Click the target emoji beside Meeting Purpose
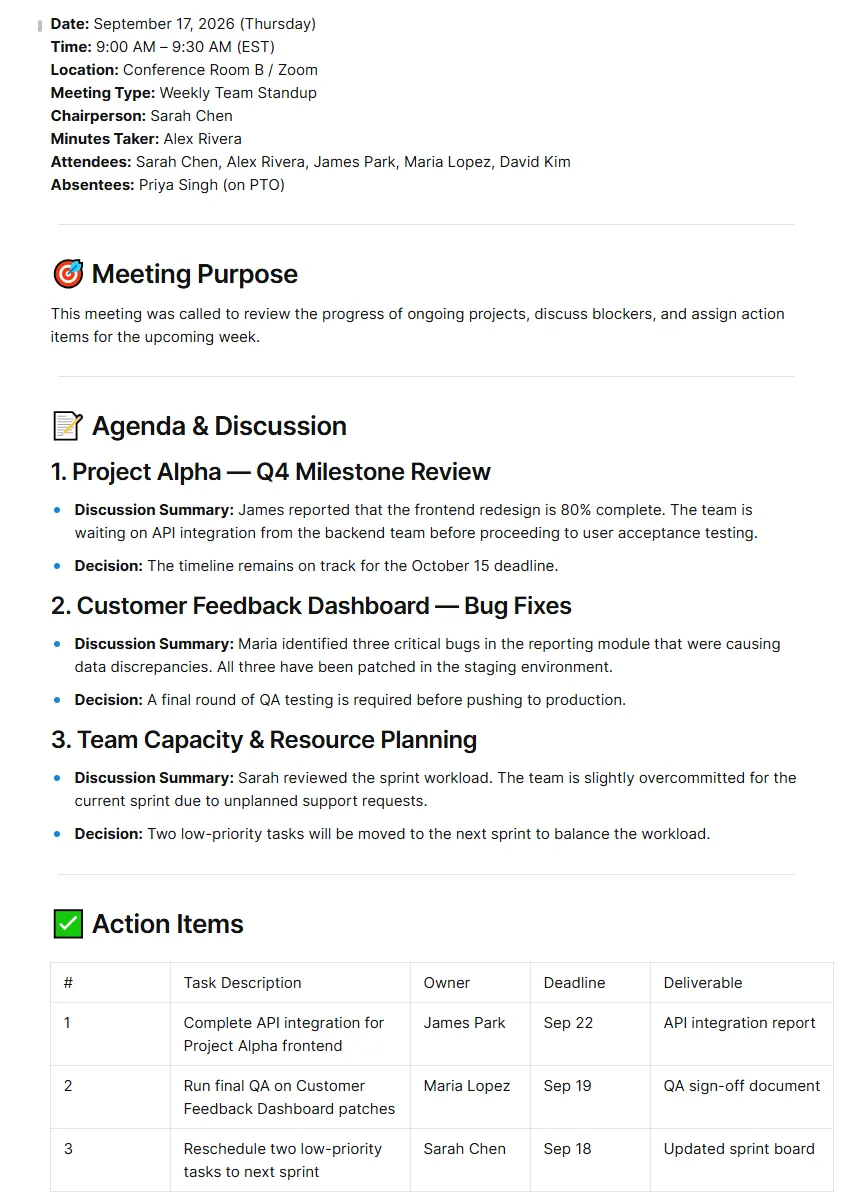 pos(67,274)
